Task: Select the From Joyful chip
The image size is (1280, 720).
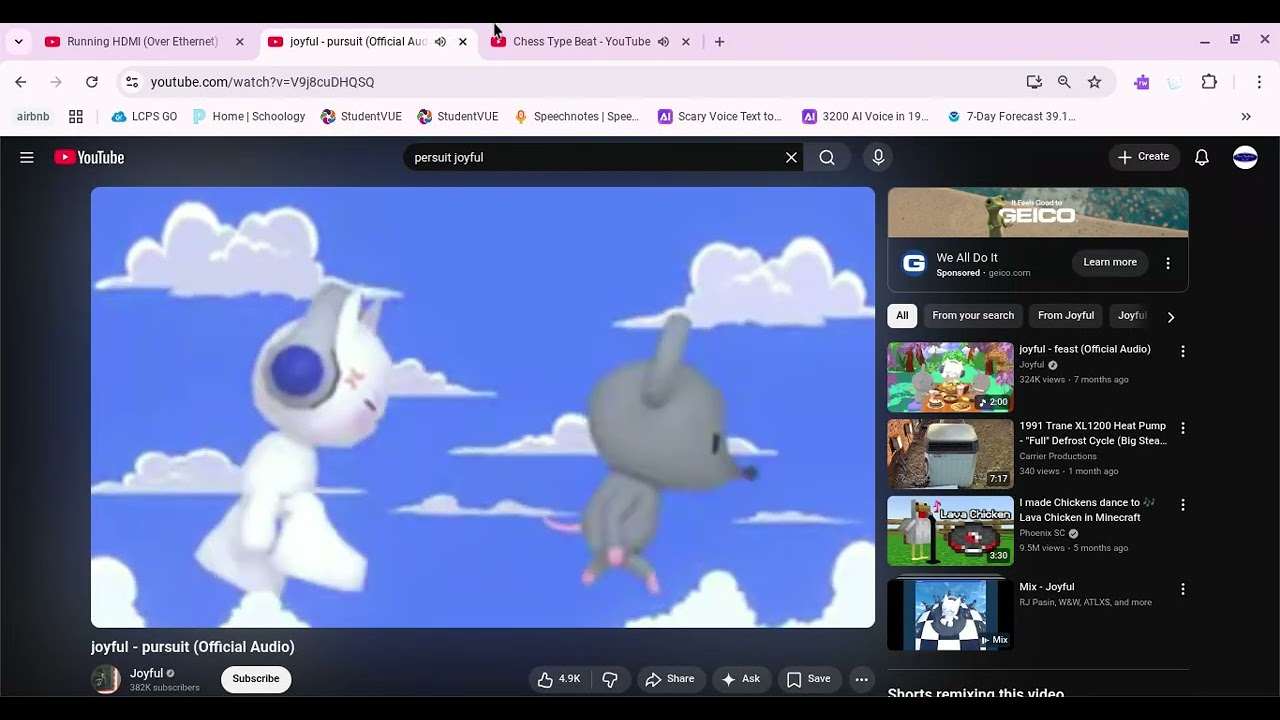Action: pyautogui.click(x=1066, y=316)
